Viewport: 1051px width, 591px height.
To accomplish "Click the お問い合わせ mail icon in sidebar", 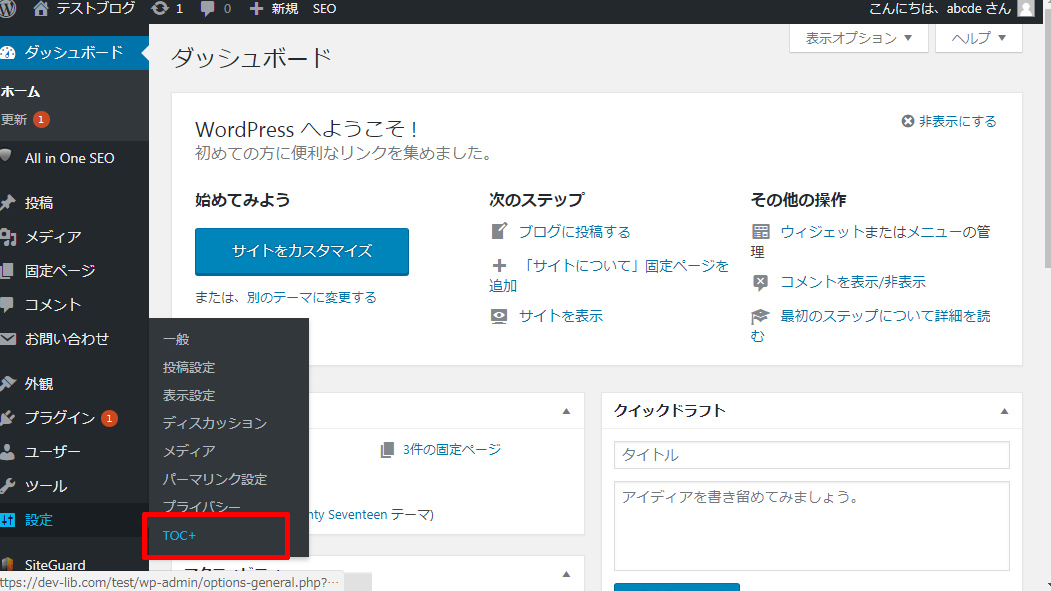I will 9,339.
